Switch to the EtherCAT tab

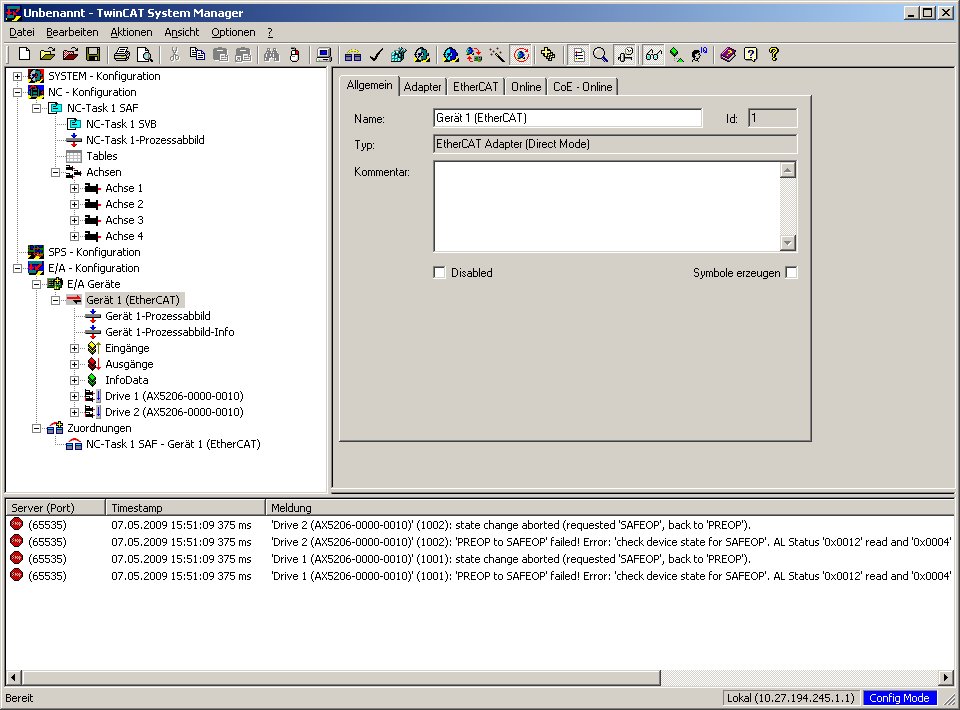[x=476, y=87]
